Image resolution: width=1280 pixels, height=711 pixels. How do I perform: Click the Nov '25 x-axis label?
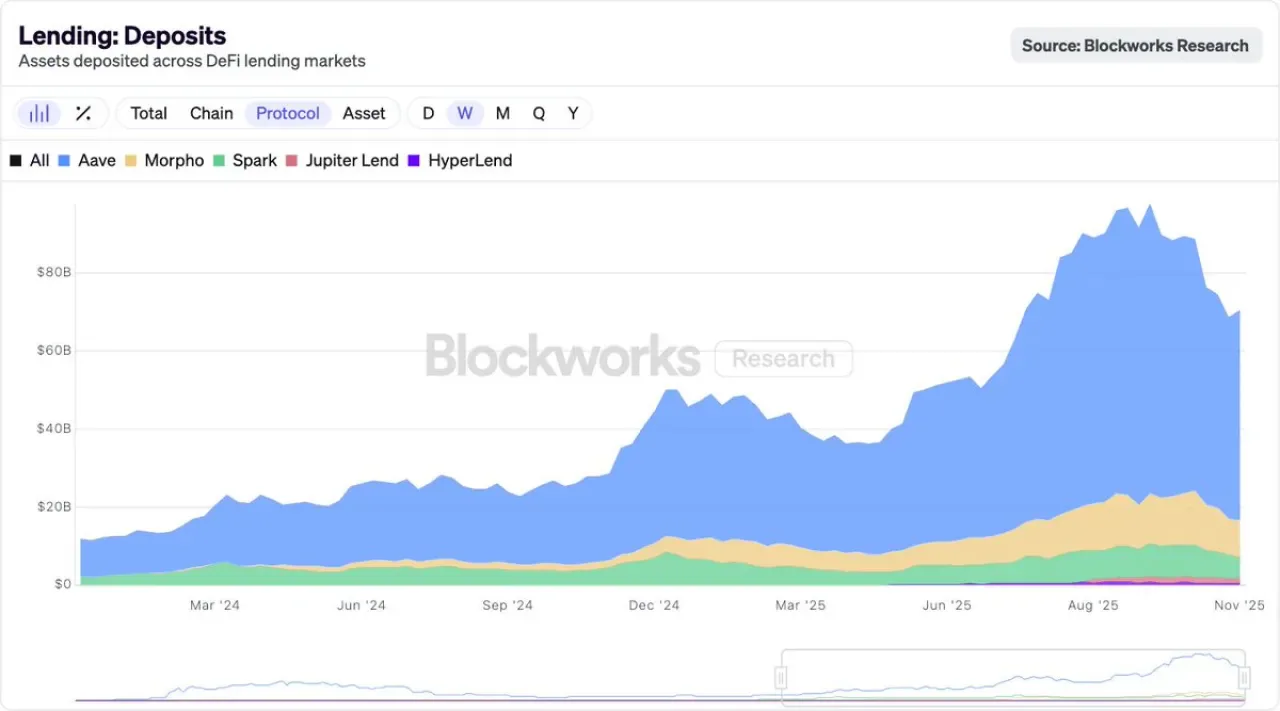[x=1240, y=605]
